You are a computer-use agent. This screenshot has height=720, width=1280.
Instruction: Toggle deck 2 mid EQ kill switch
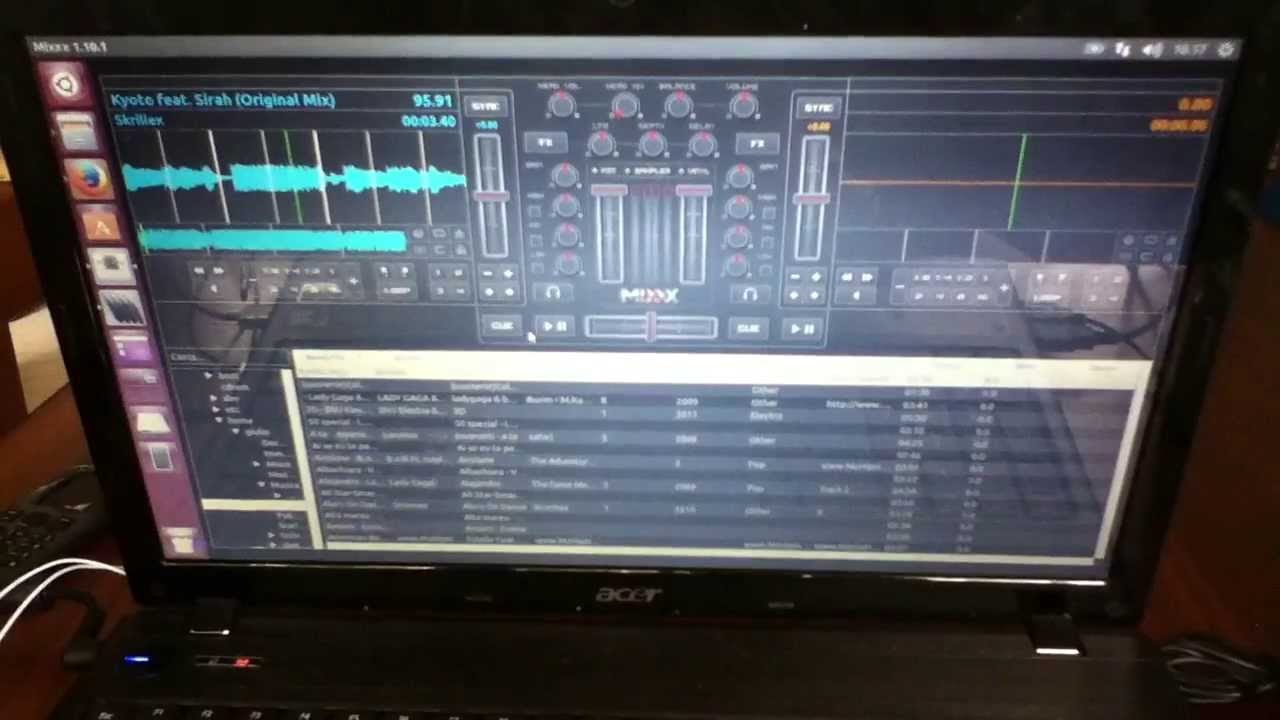(x=767, y=241)
